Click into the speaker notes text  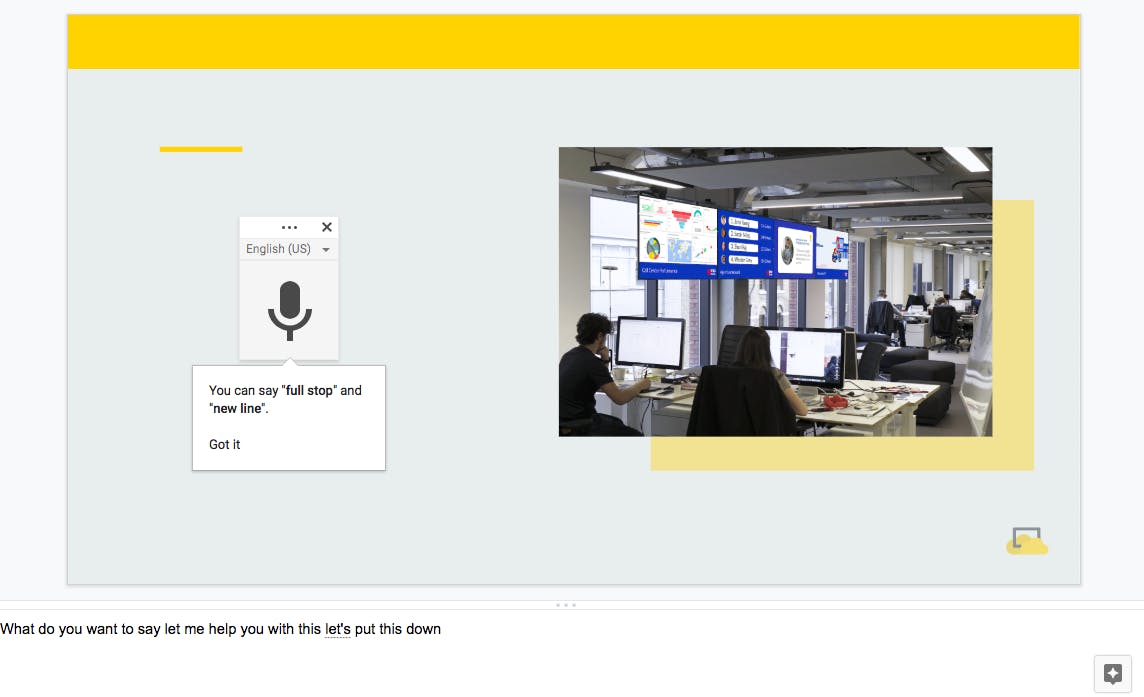pos(220,629)
